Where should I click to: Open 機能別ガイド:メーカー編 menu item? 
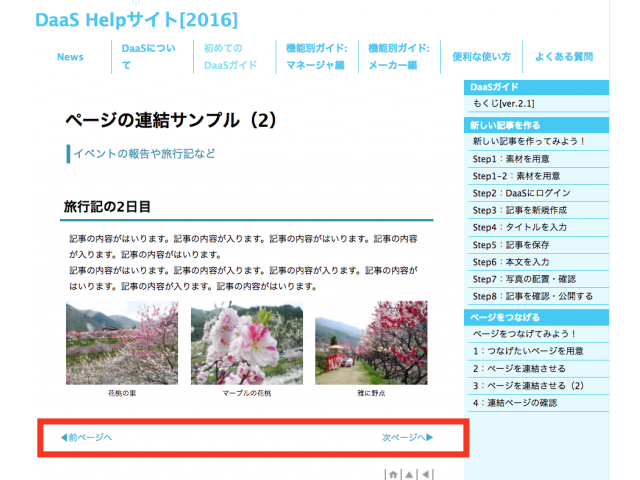pos(398,57)
